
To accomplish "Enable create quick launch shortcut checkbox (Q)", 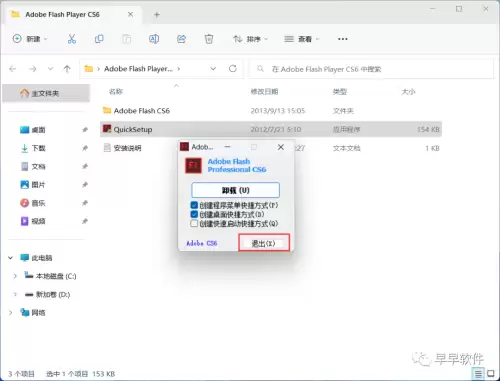I will tap(194, 223).
